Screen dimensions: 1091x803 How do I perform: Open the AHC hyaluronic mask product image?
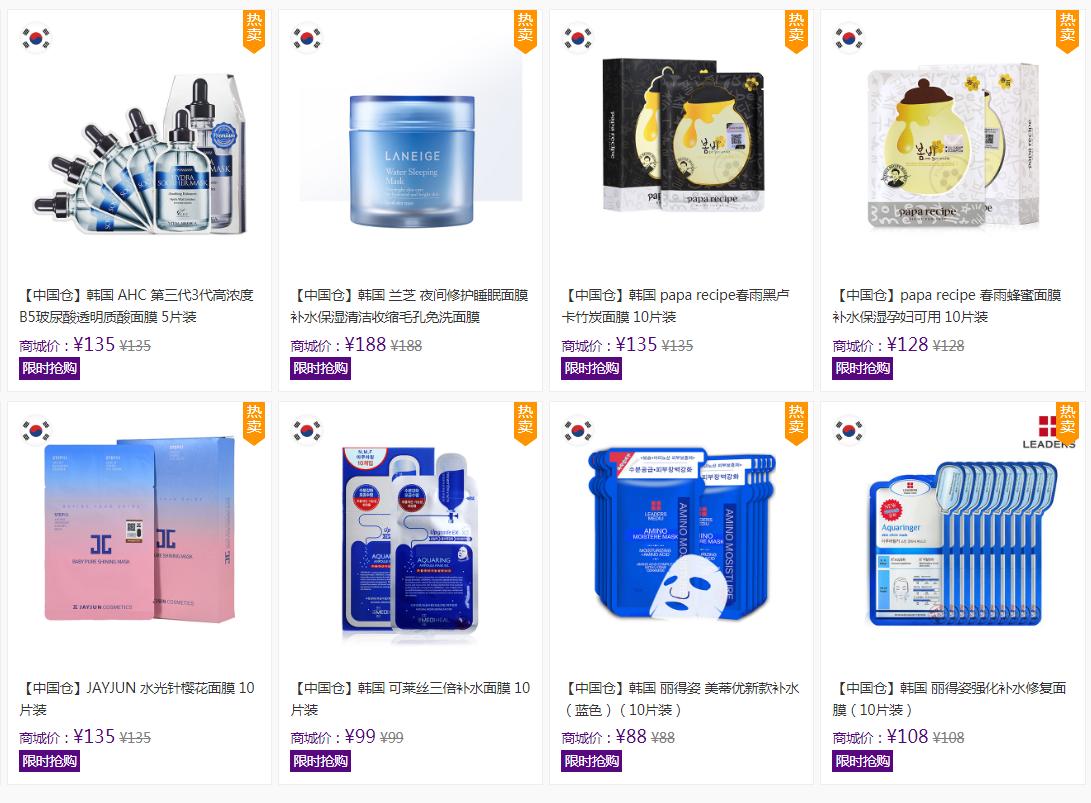point(141,154)
